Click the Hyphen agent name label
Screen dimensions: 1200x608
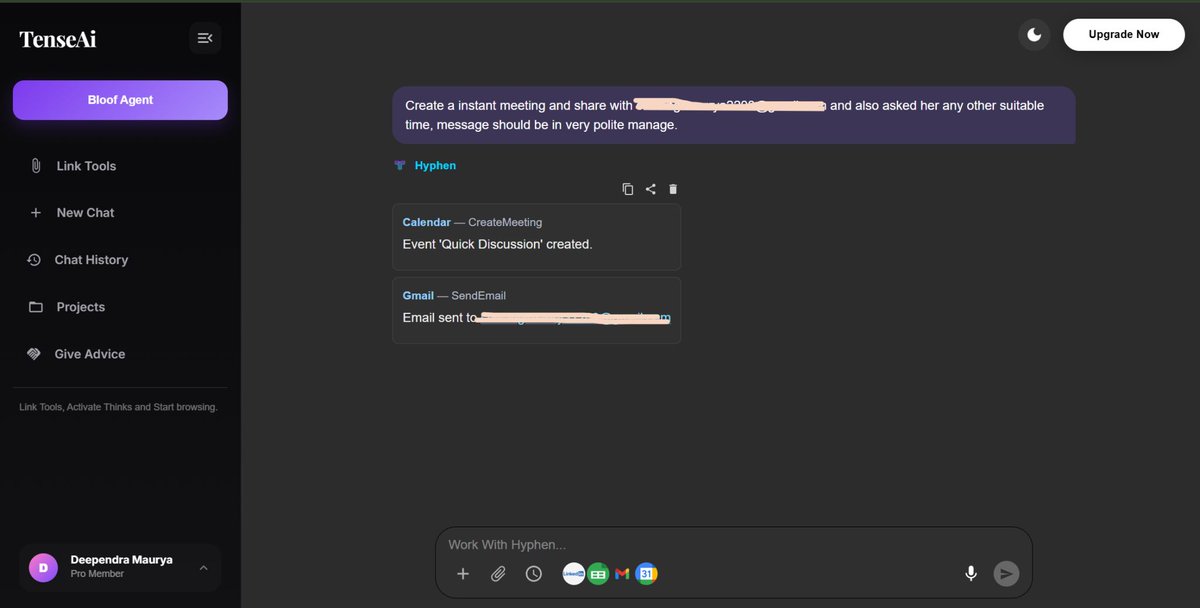[x=435, y=166]
